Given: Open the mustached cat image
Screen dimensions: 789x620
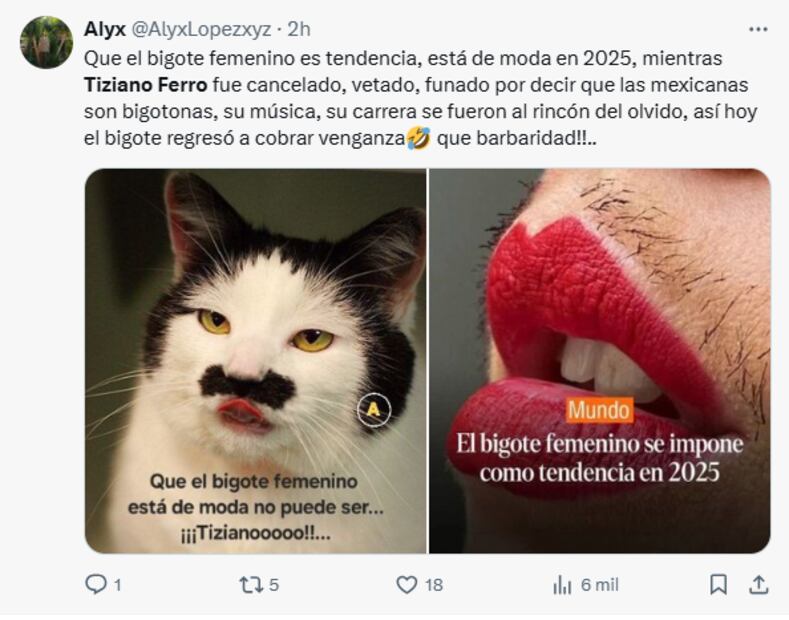Looking at the screenshot, I should tap(256, 361).
